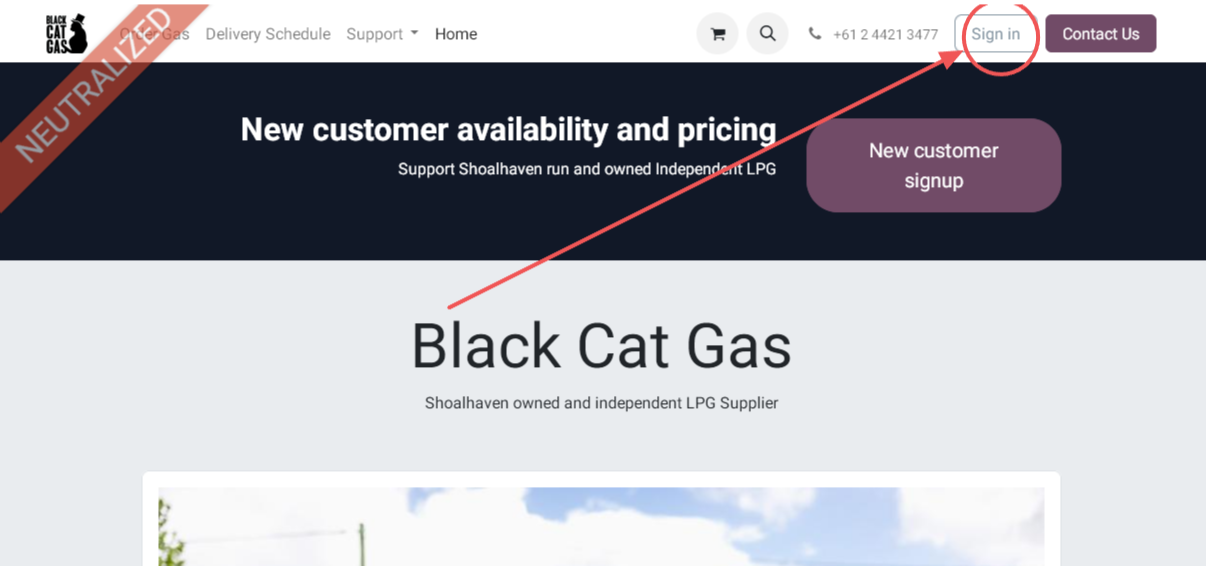Click the large Black Cat Gas heading

point(601,346)
